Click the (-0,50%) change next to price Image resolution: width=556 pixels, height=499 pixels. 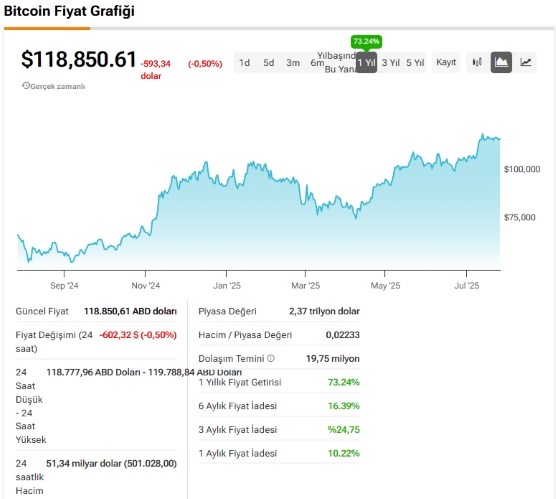(x=205, y=64)
